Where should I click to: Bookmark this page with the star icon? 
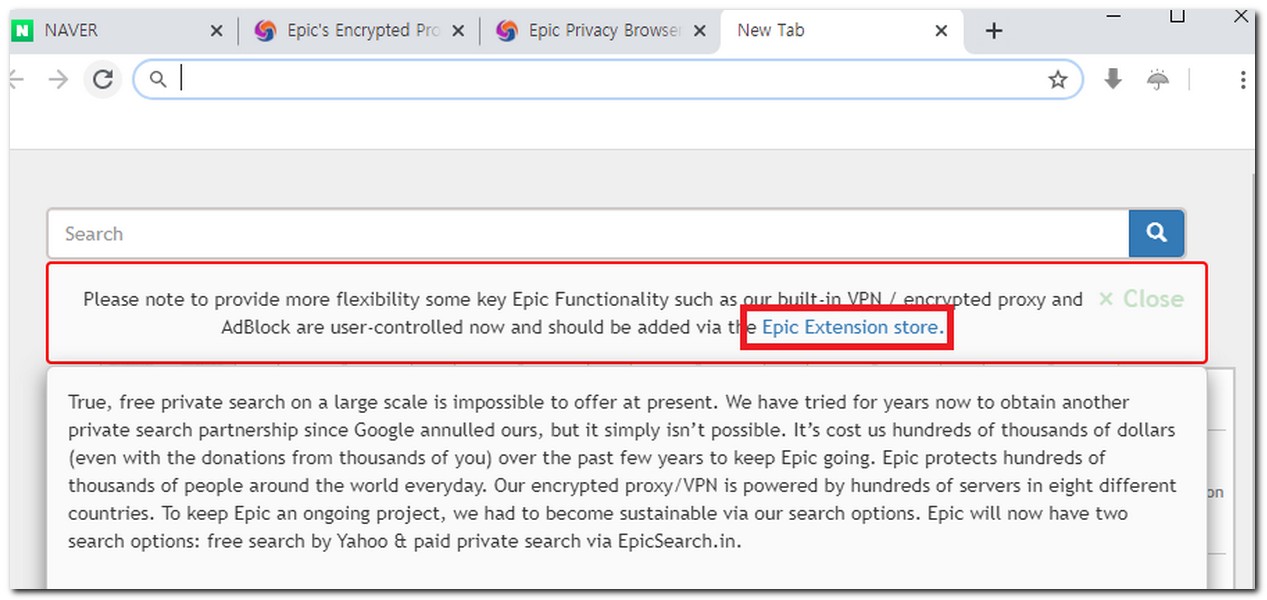tap(1057, 79)
